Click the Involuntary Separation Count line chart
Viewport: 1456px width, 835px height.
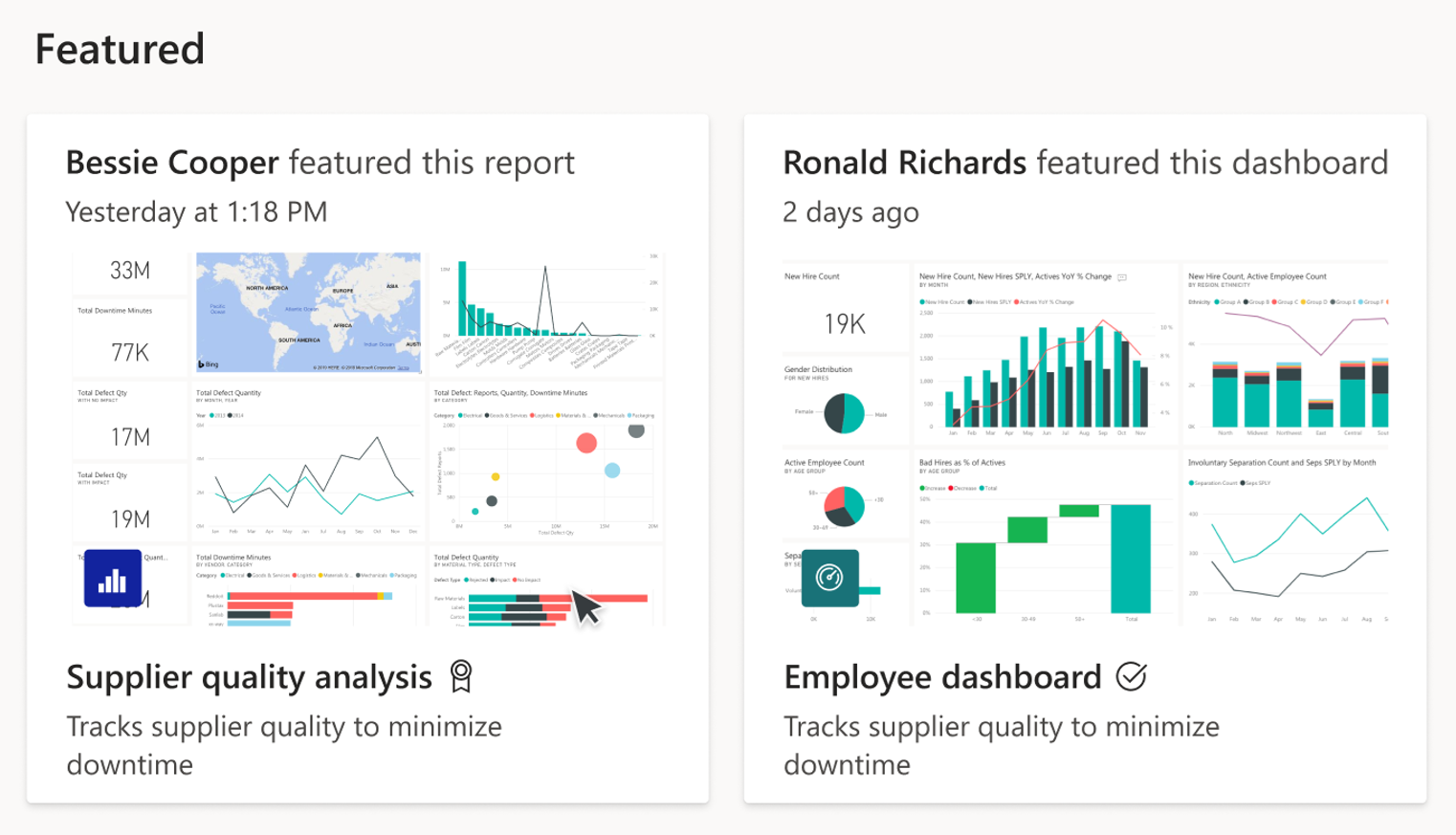click(1286, 539)
